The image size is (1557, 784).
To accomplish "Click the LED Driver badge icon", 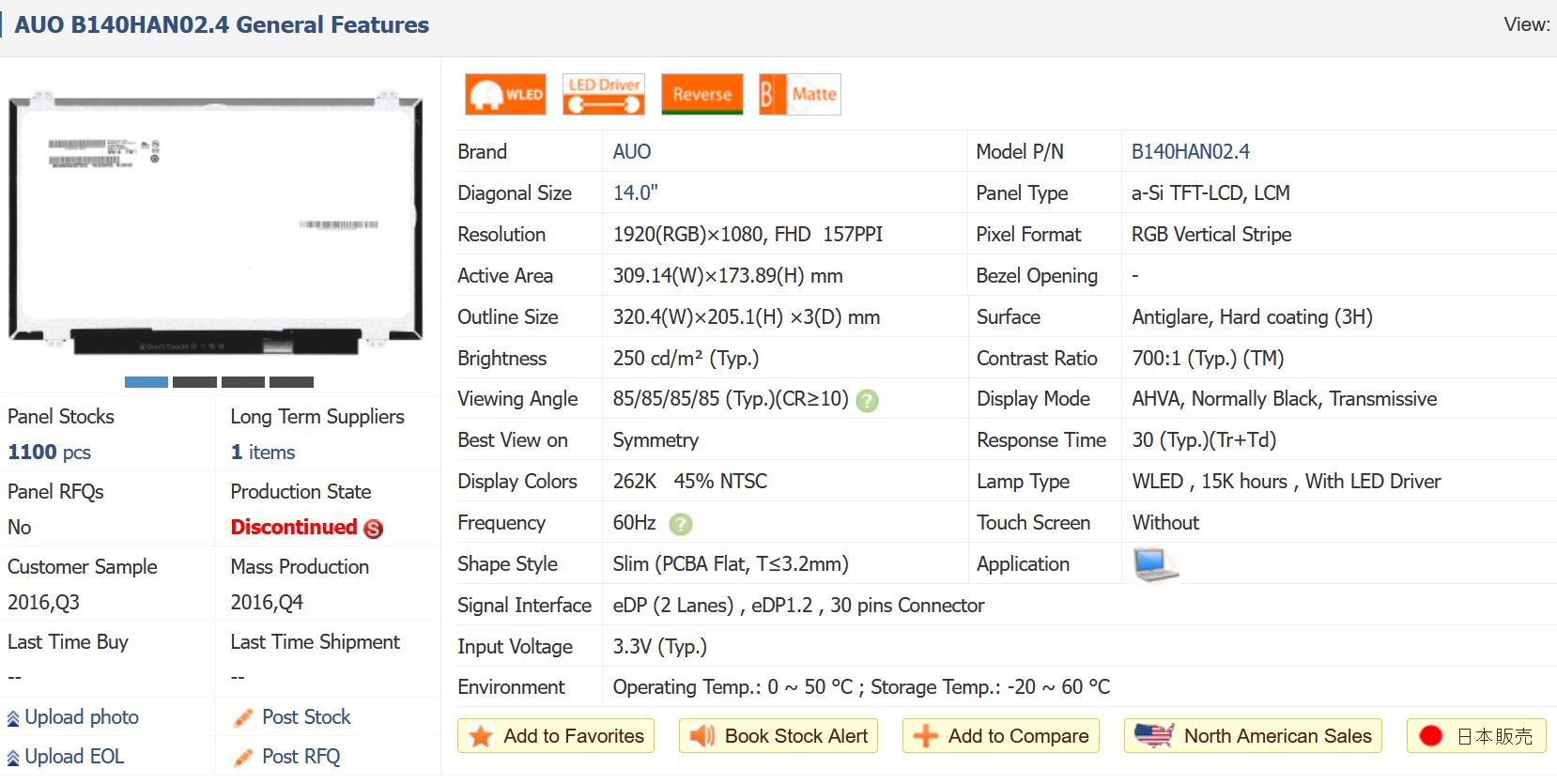I will click(604, 94).
